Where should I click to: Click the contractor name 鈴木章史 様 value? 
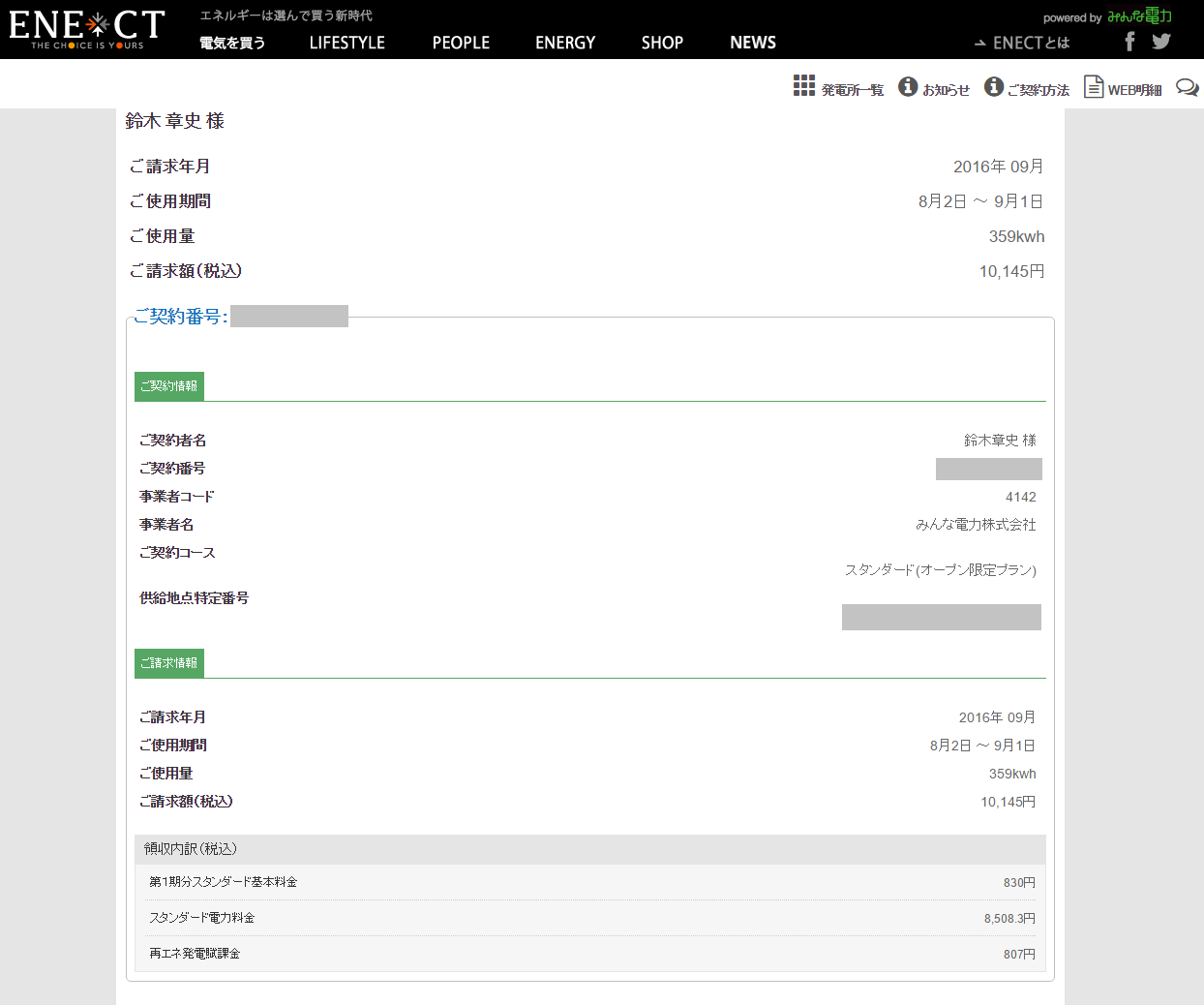1000,441
